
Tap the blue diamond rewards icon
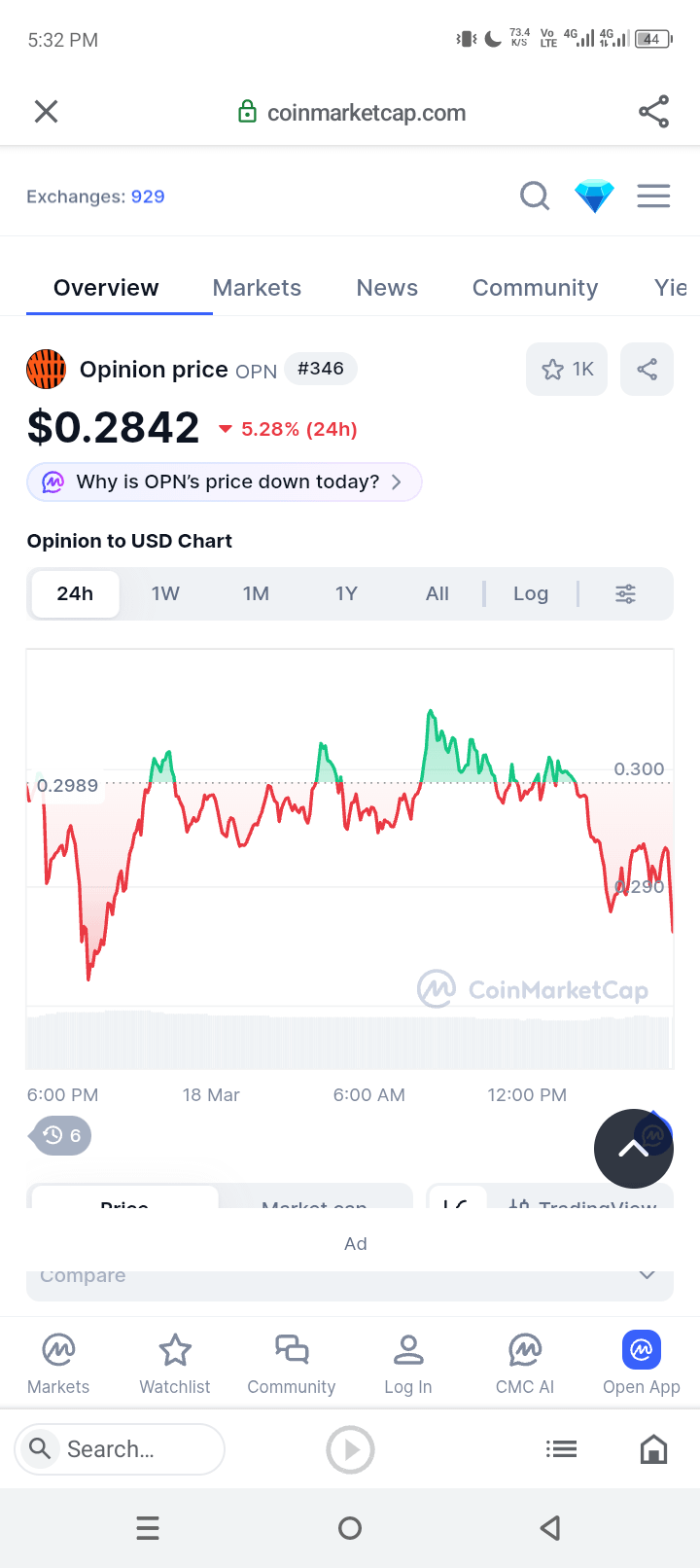[x=594, y=196]
